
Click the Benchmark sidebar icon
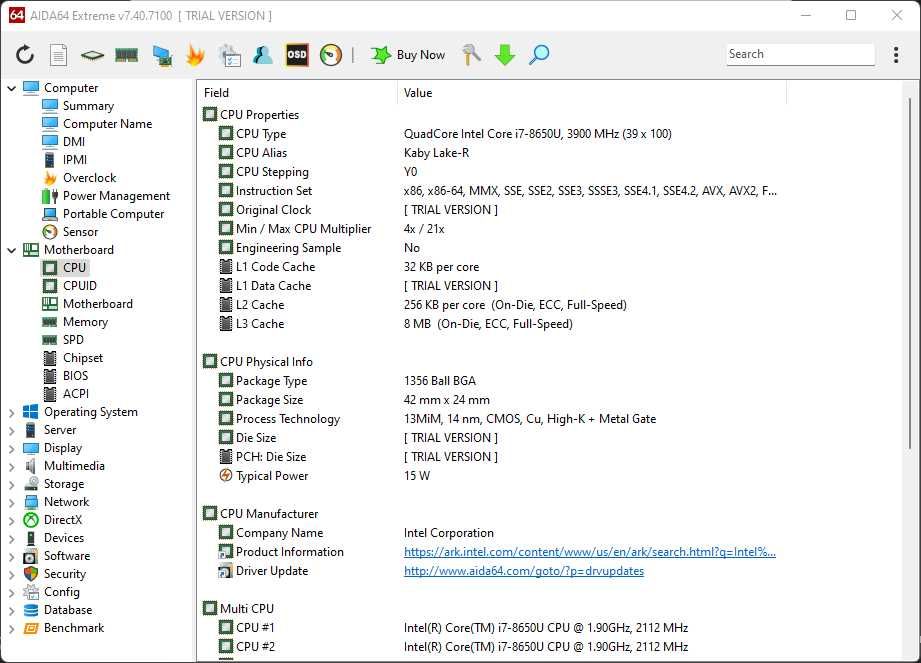tap(31, 628)
